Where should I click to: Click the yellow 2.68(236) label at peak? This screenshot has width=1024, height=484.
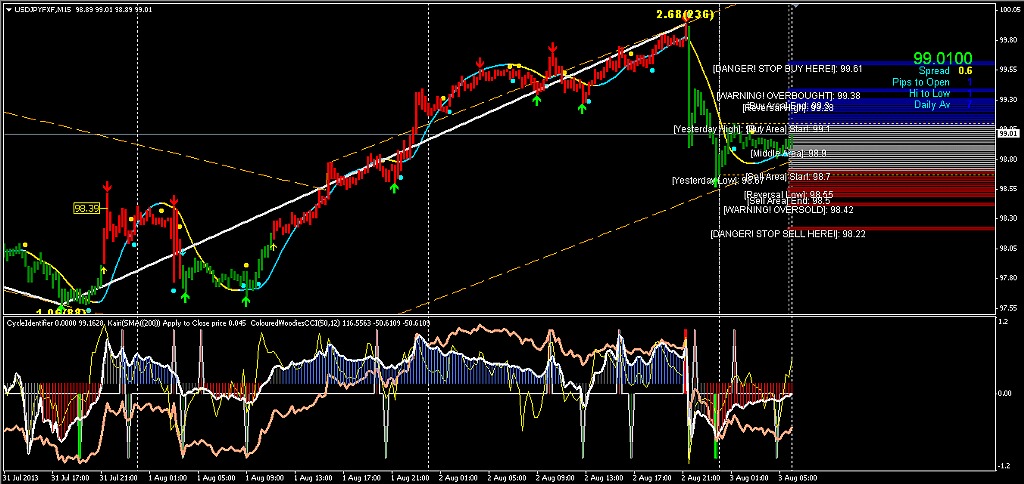coord(685,14)
